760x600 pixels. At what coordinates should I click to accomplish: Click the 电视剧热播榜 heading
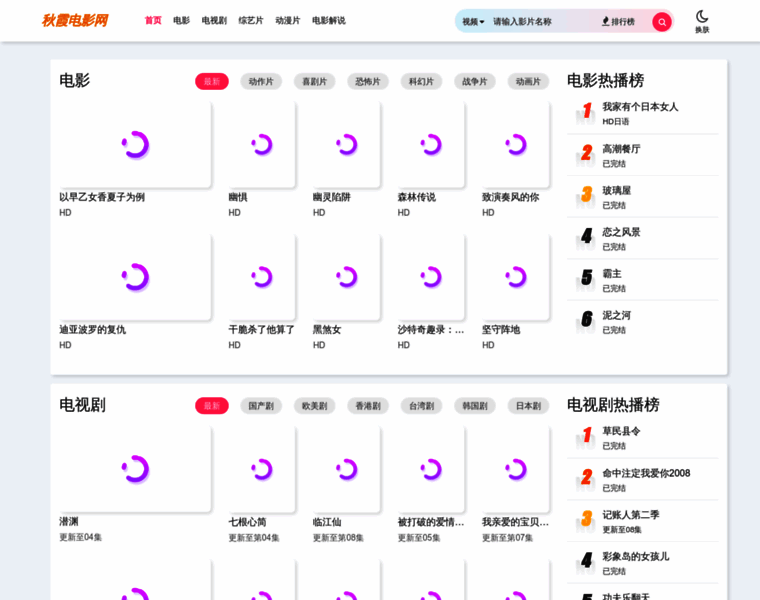coord(613,405)
